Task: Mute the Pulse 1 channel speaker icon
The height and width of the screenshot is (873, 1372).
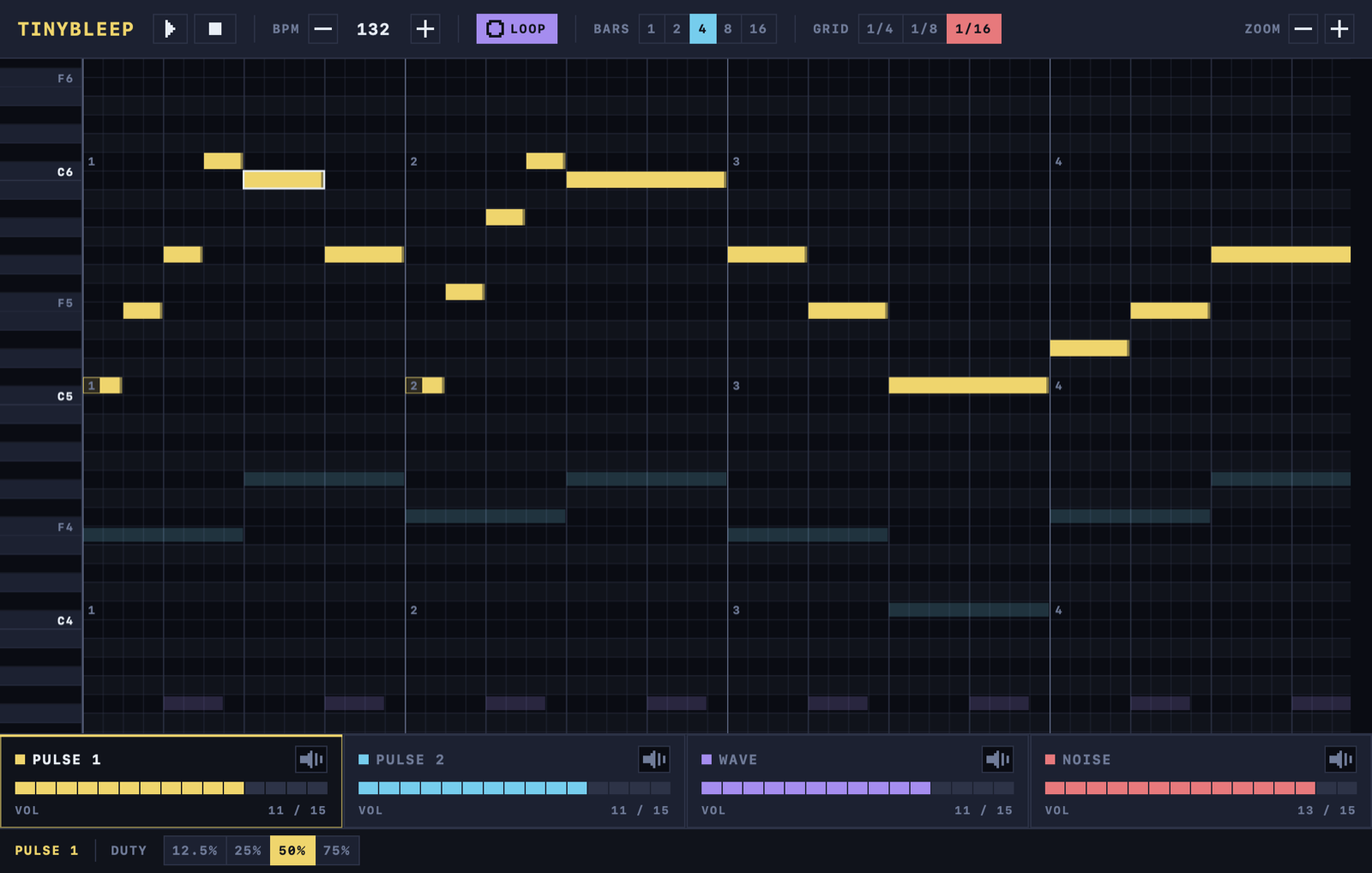Action: click(311, 759)
